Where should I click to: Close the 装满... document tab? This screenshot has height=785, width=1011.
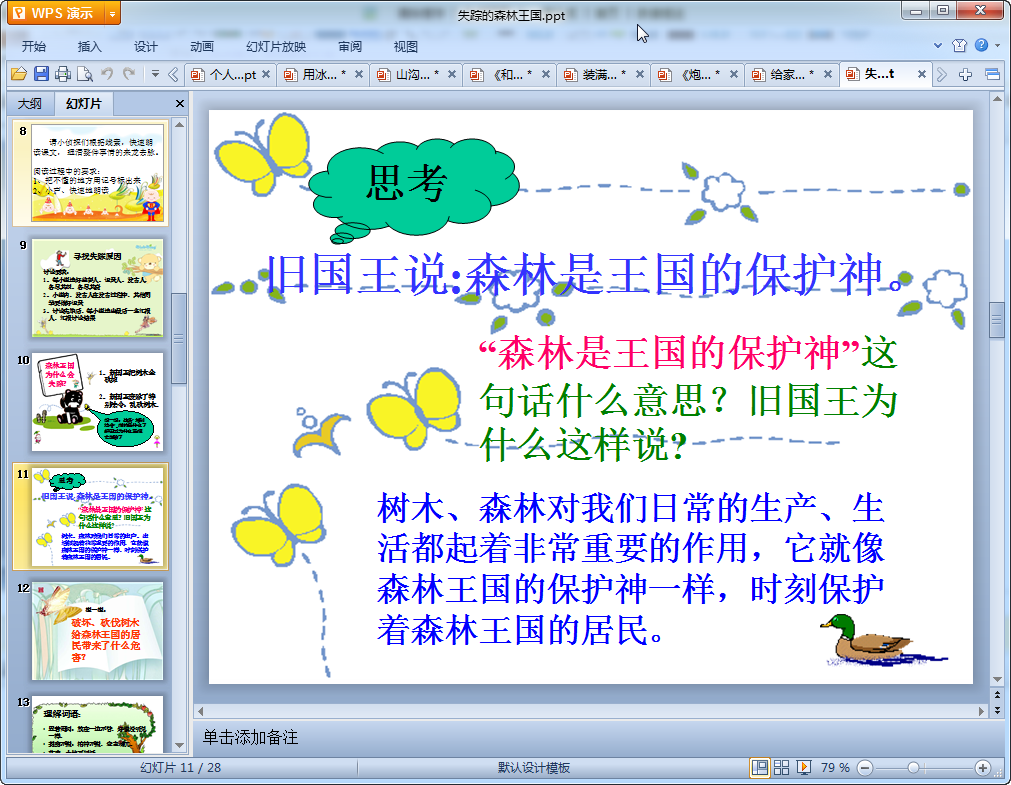coord(640,75)
